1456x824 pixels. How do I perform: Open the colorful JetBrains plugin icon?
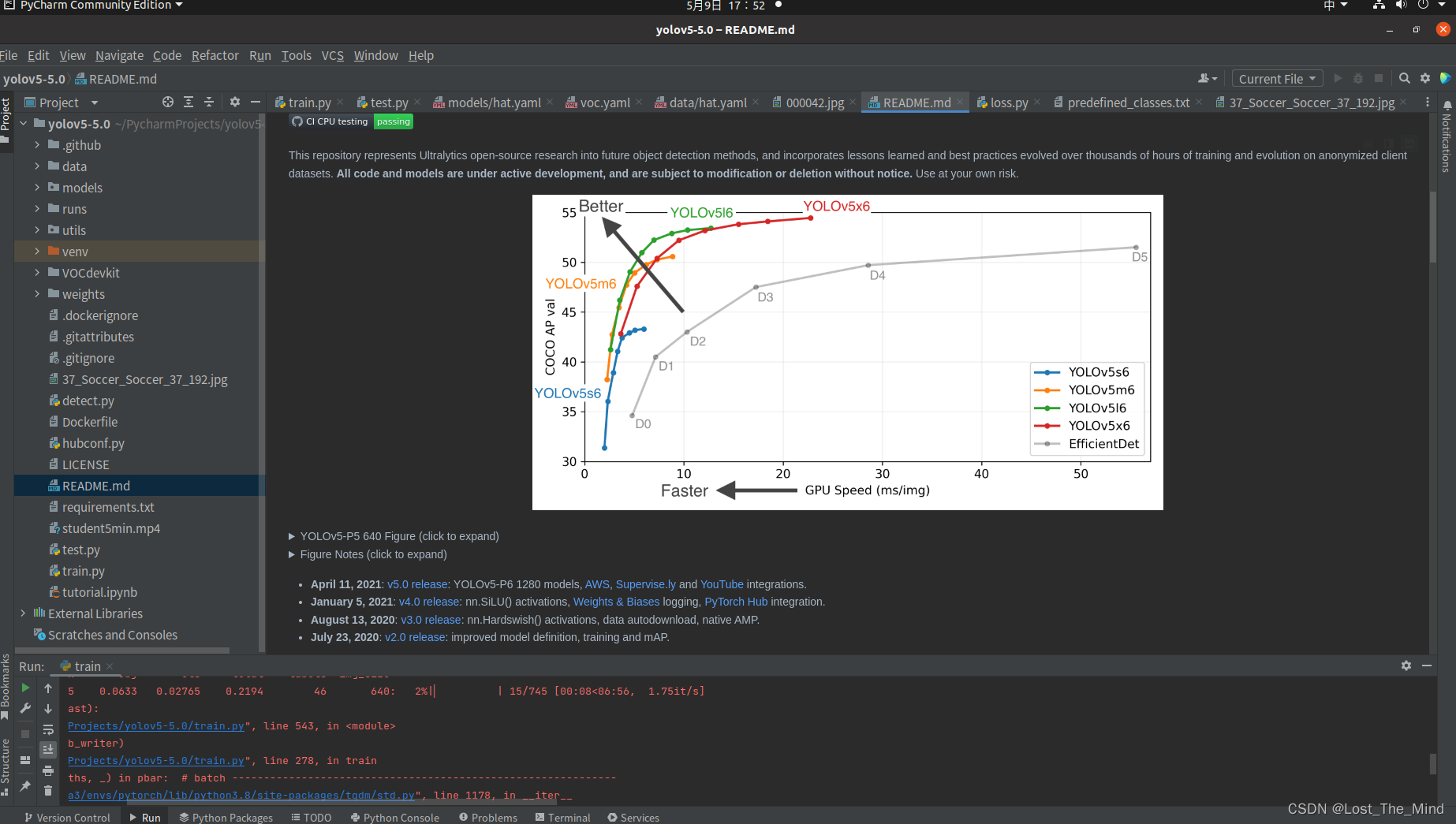click(1446, 78)
